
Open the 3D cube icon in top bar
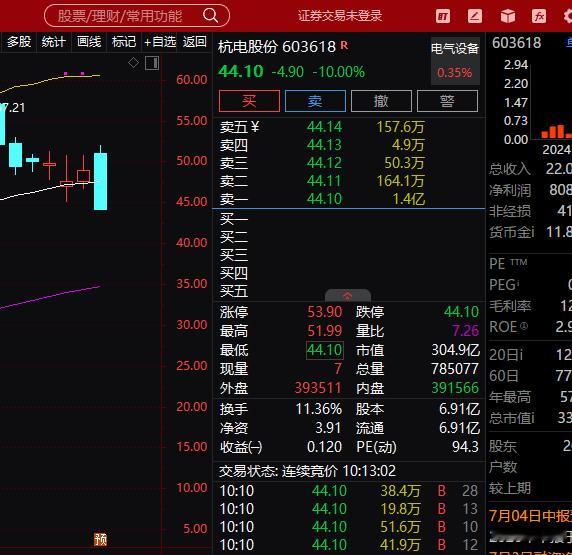pos(507,16)
